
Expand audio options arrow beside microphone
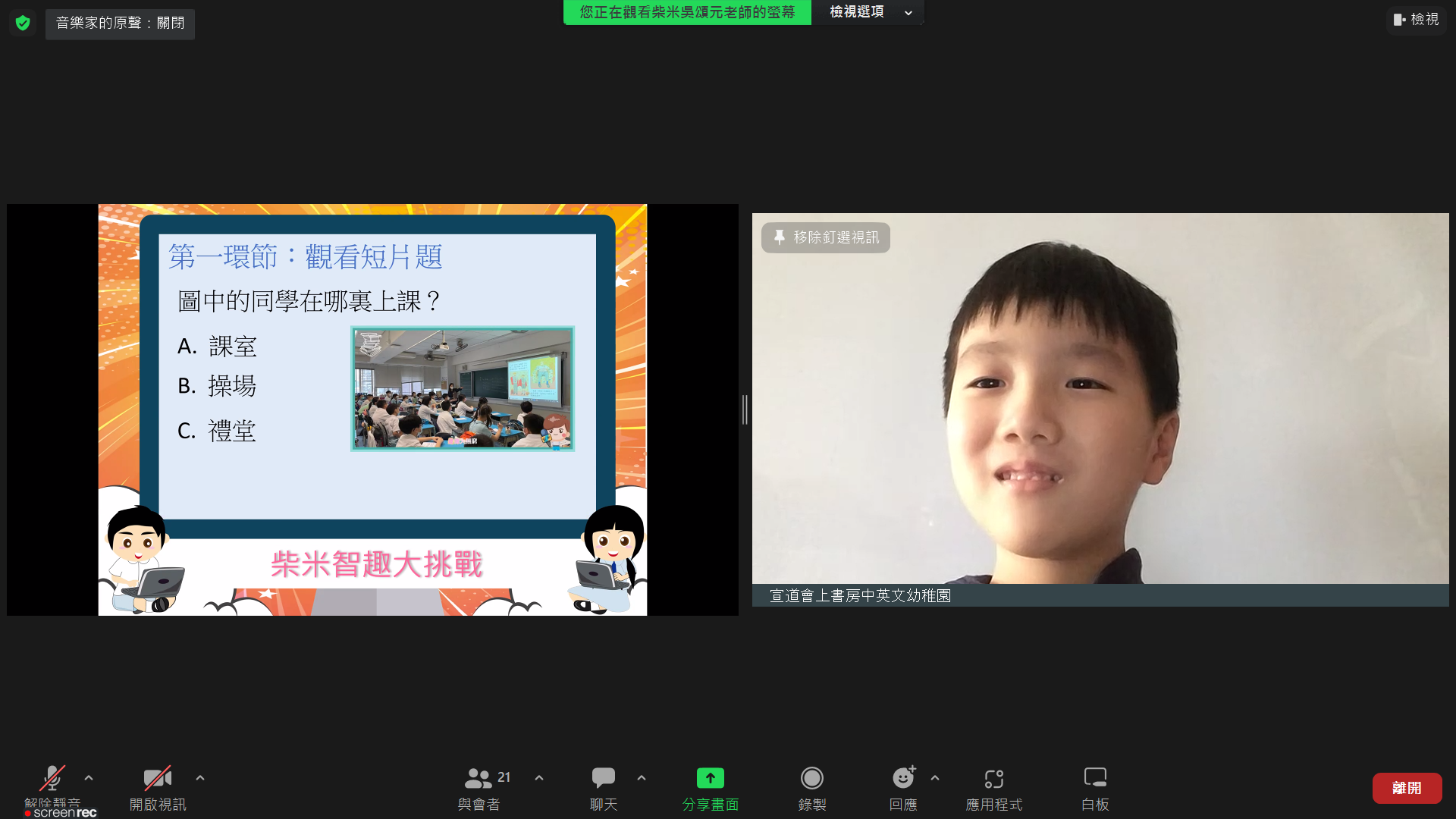point(89,778)
